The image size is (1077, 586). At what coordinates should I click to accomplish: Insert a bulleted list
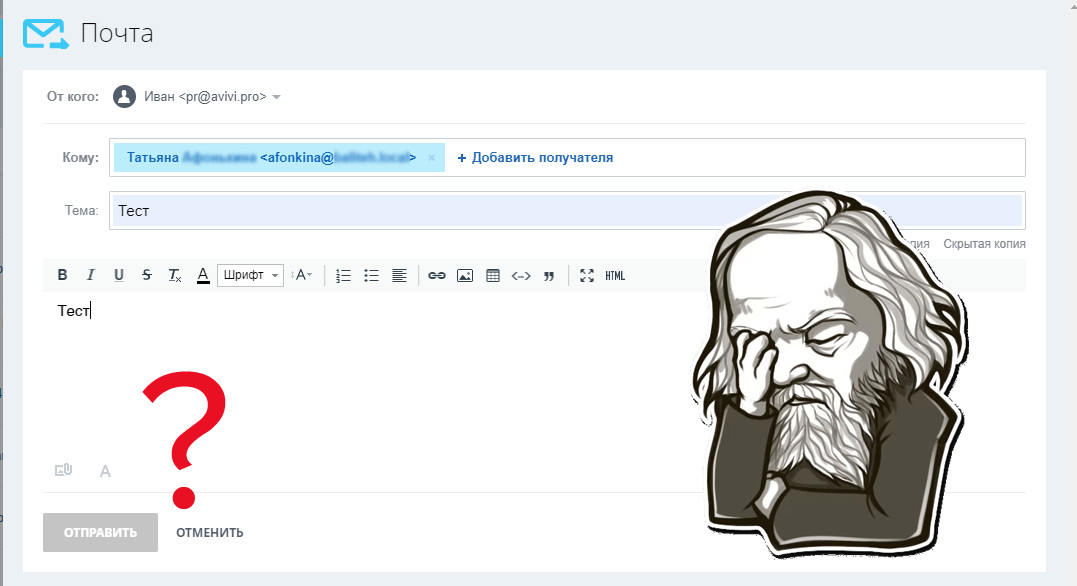click(x=372, y=275)
